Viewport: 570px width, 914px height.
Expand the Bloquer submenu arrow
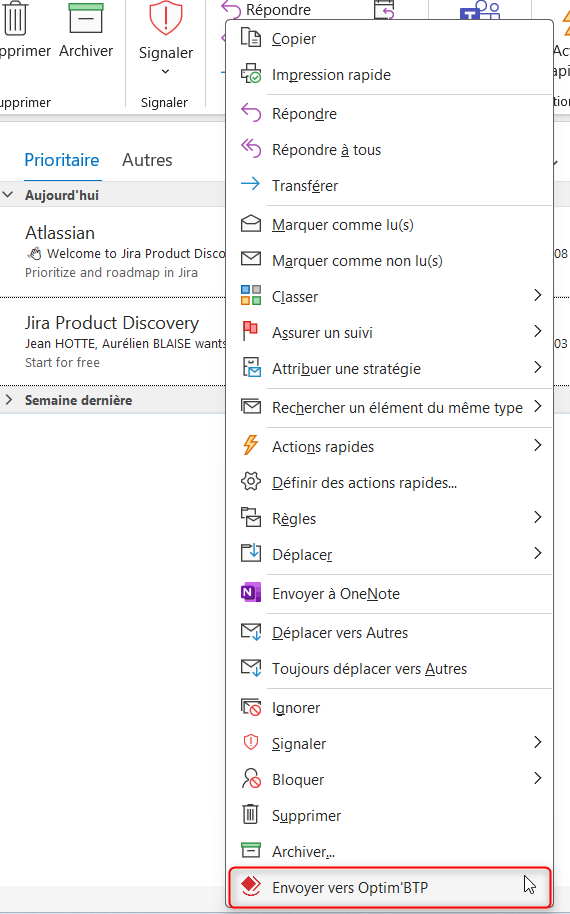point(537,778)
